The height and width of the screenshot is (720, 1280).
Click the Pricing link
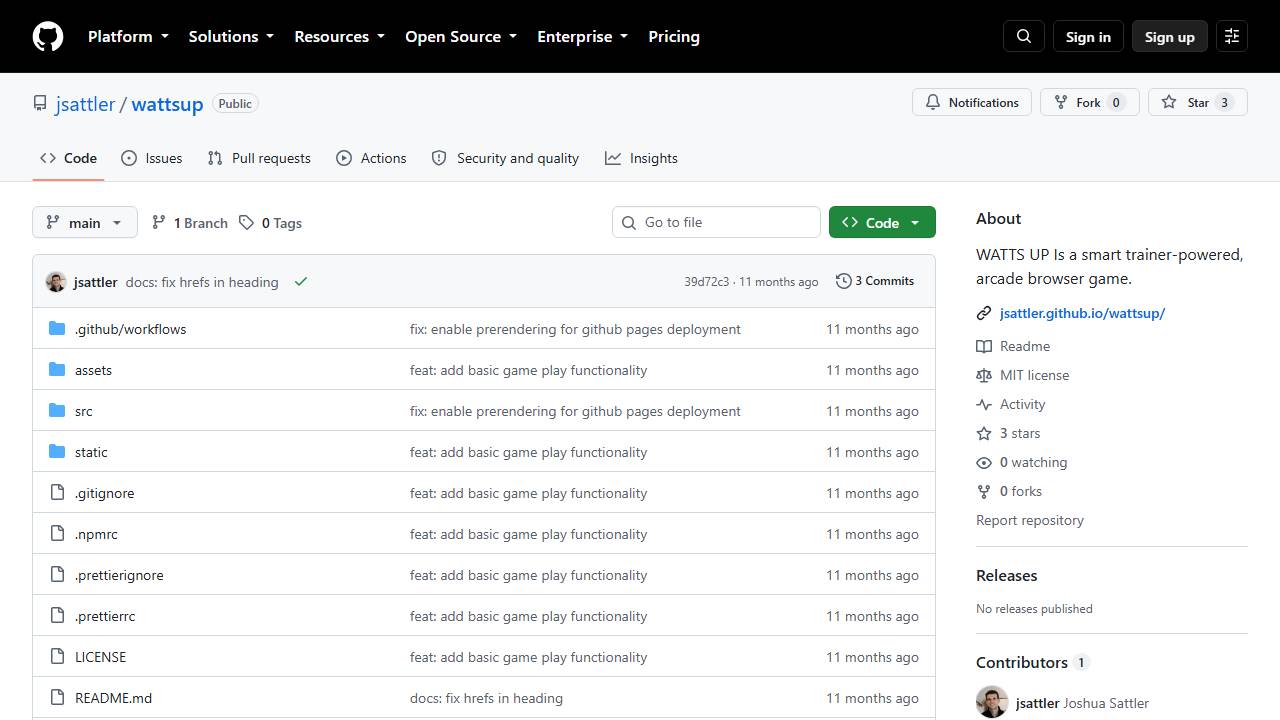click(674, 36)
